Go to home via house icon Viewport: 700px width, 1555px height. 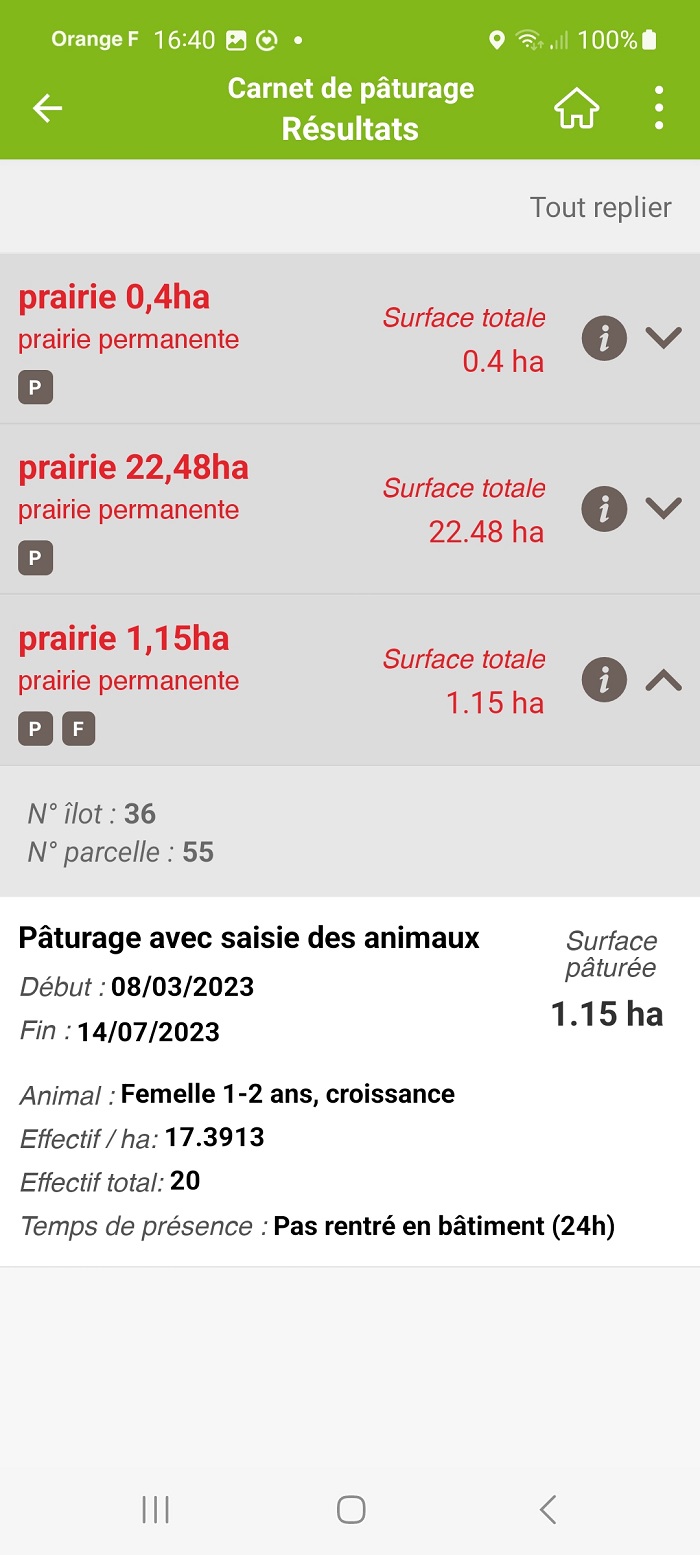pyautogui.click(x=577, y=109)
